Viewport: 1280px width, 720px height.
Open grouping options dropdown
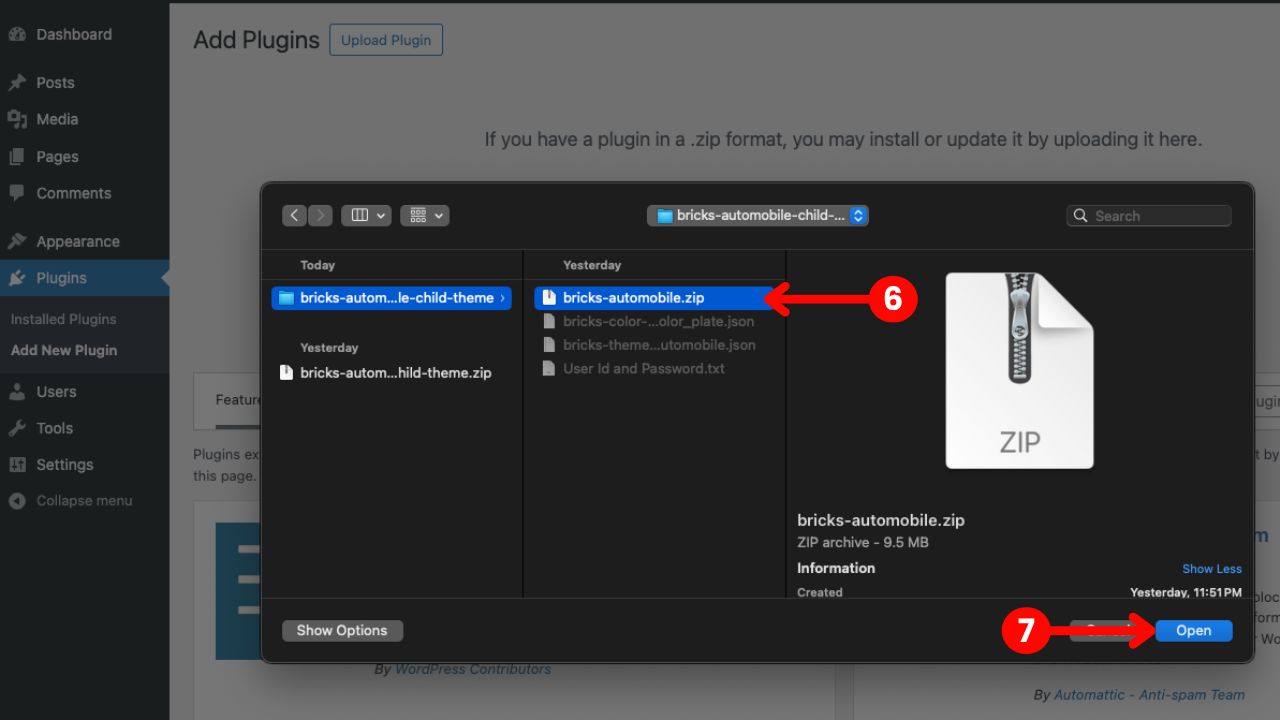pyautogui.click(x=424, y=215)
